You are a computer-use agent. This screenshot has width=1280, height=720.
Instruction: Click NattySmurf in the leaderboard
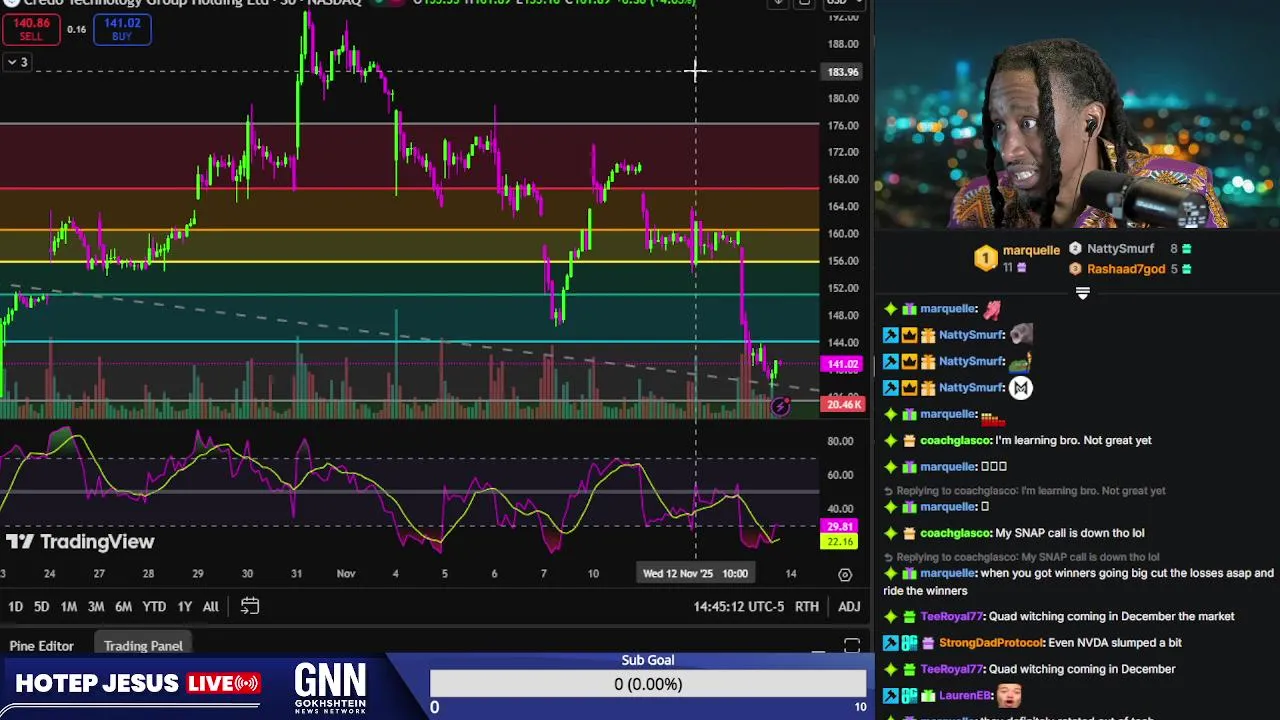pyautogui.click(x=1120, y=248)
